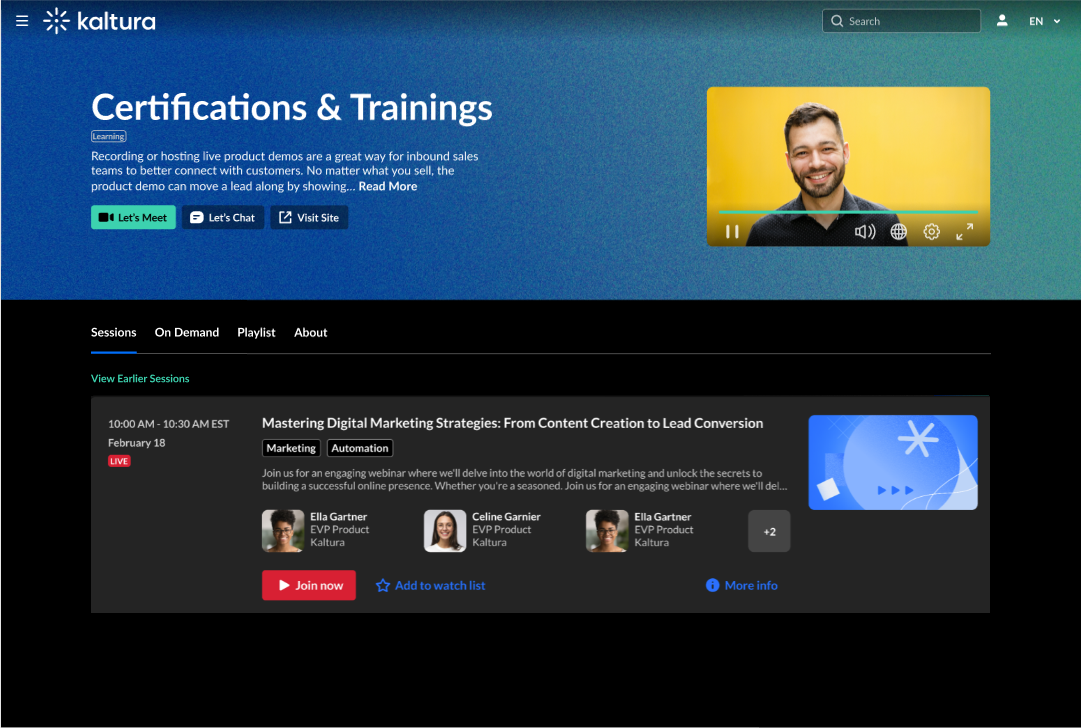
Task: Click Read More link
Action: click(387, 186)
